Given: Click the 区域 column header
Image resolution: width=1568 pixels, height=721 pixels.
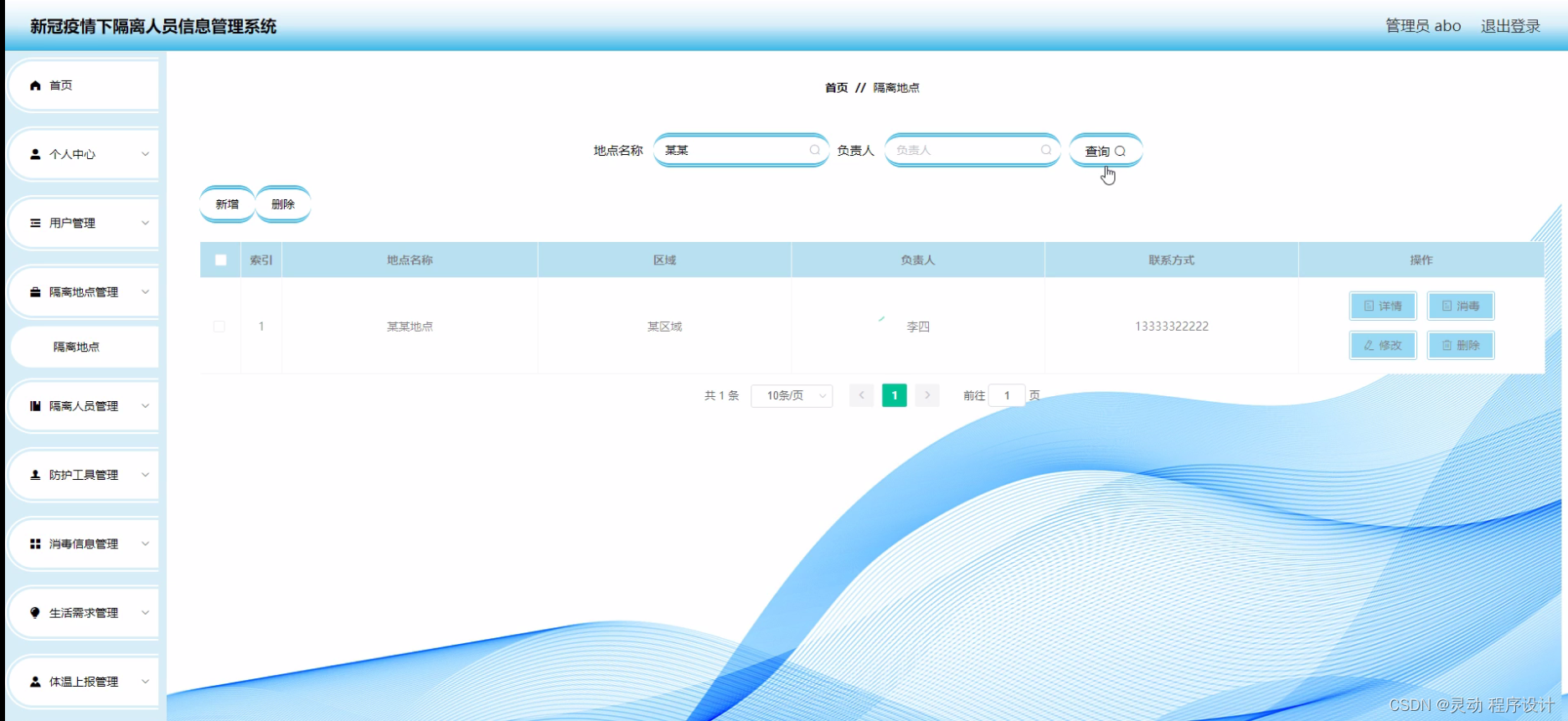Looking at the screenshot, I should (664, 260).
